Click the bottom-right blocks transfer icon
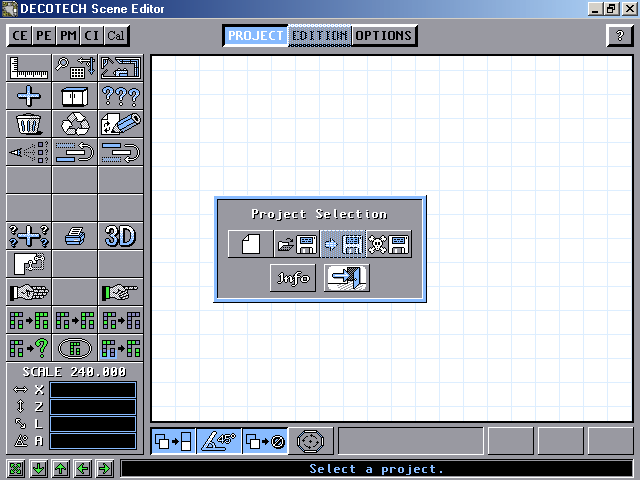Viewport: 640px width, 480px height. pyautogui.click(x=121, y=348)
